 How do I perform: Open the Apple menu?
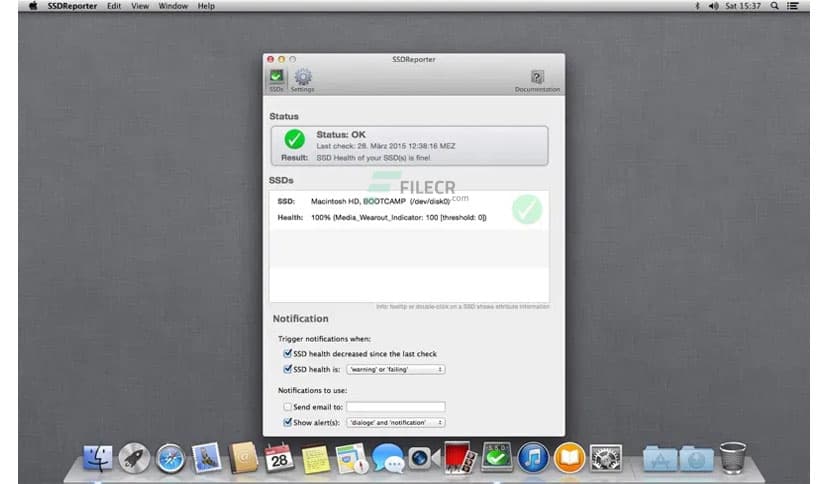[x=33, y=6]
